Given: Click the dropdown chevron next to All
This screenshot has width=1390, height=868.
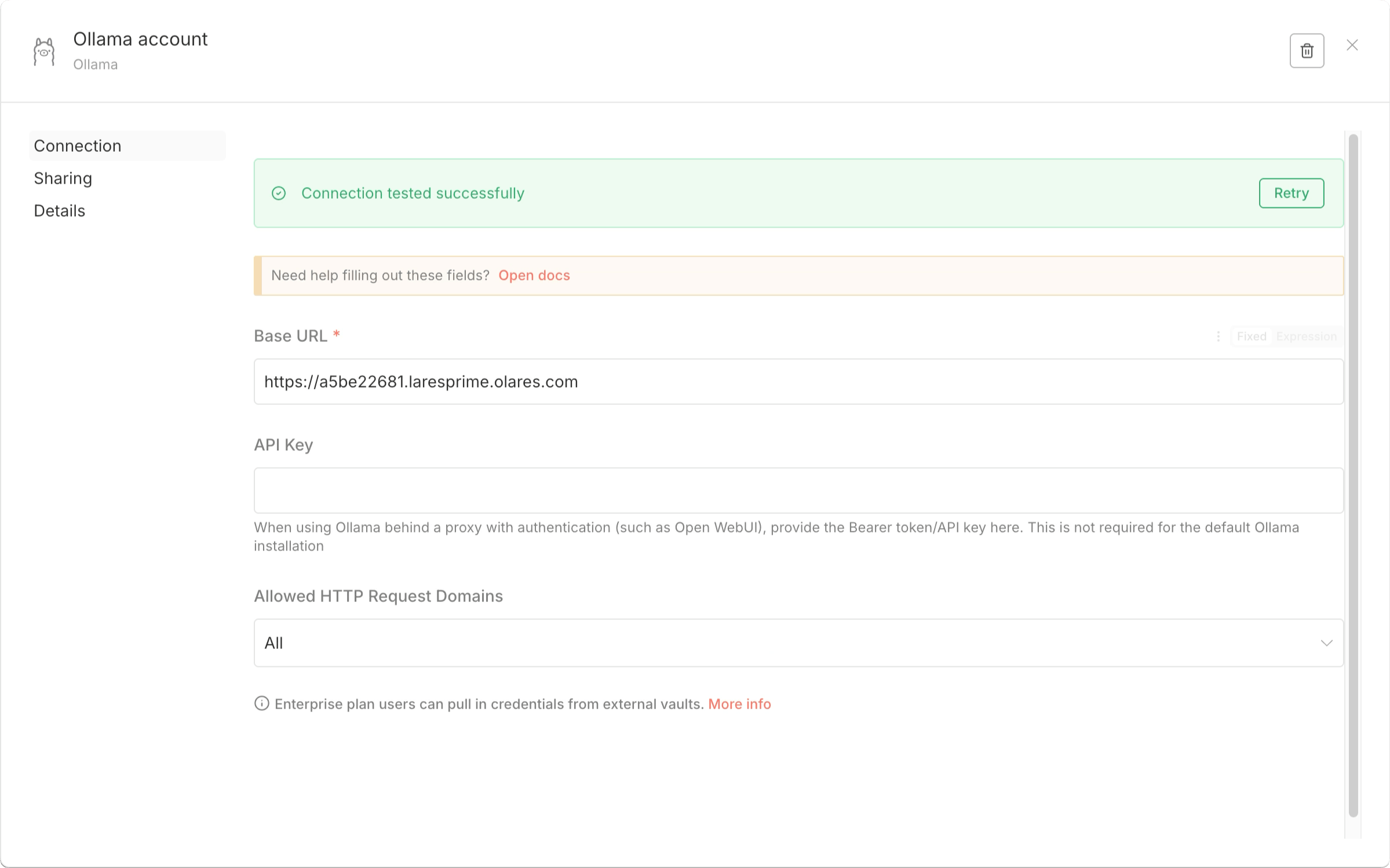Looking at the screenshot, I should [1326, 643].
